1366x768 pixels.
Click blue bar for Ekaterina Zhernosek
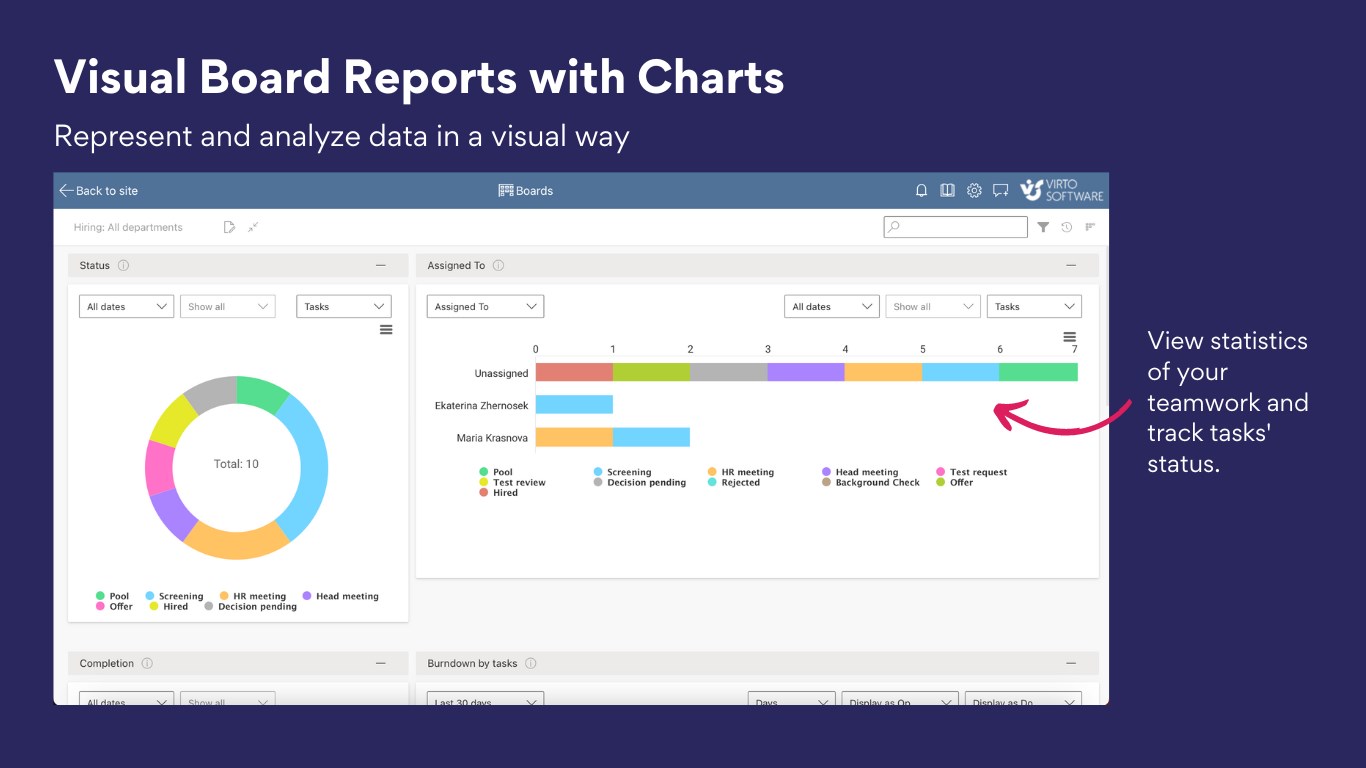574,405
